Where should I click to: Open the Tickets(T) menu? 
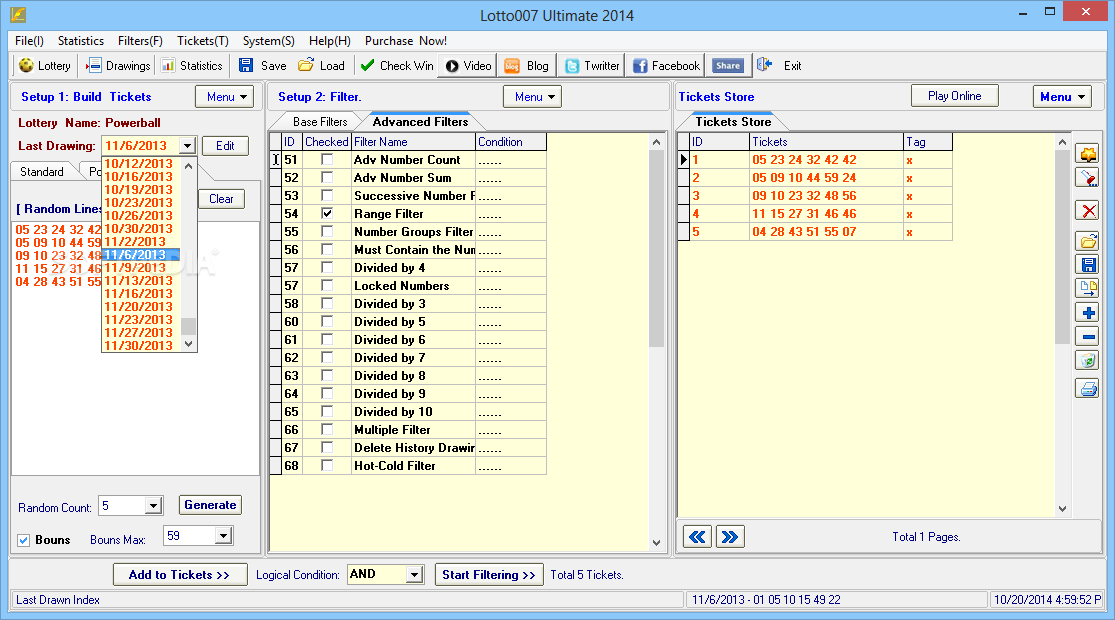(203, 41)
